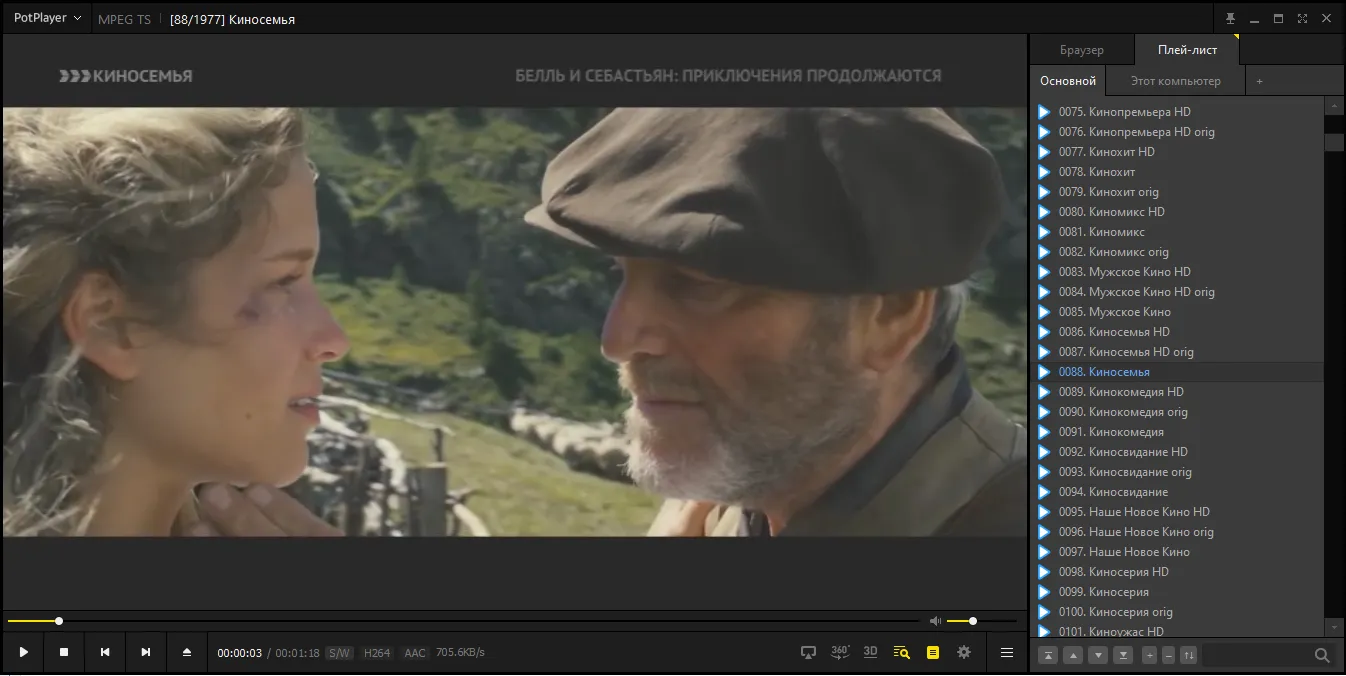The height and width of the screenshot is (676, 1346).
Task: Select the Основной playlist tab
Action: coord(1068,81)
